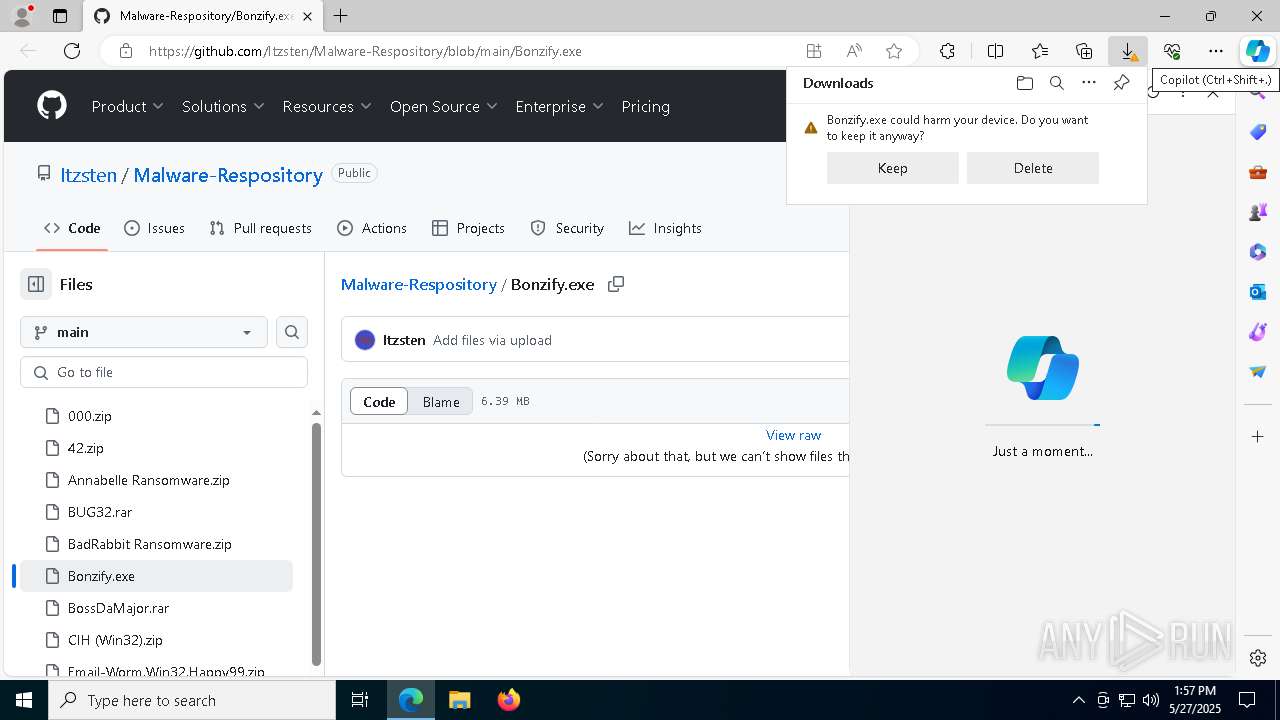Viewport: 1280px width, 720px height.
Task: Click the search files magnifier button
Action: tap(292, 332)
